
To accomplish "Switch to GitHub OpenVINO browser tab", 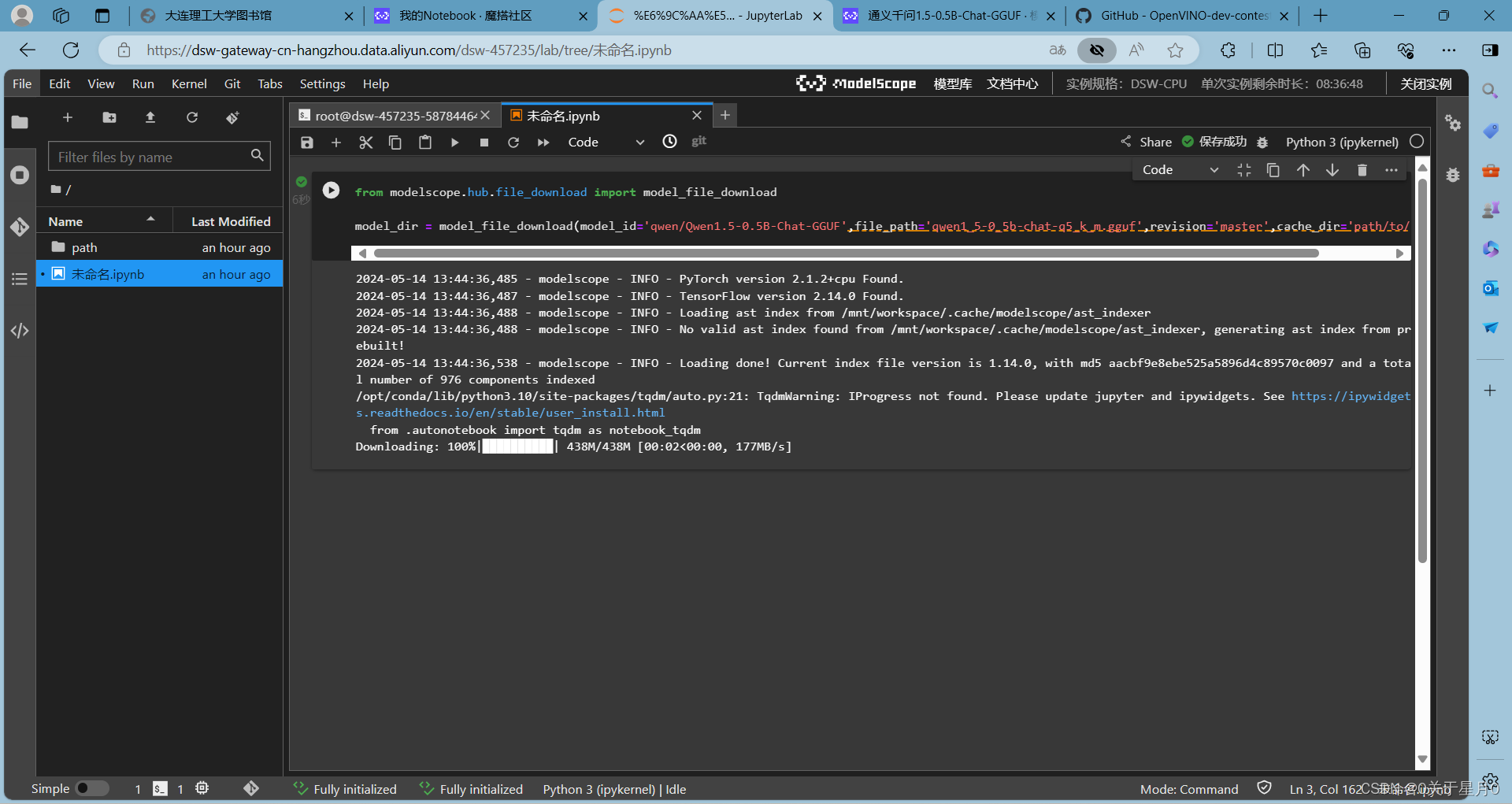I will pos(1184,16).
